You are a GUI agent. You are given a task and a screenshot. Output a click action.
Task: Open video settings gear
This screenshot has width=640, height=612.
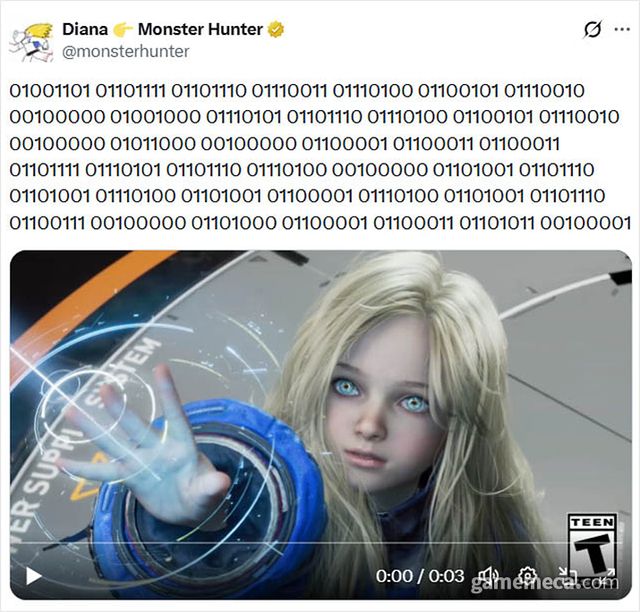[x=527, y=576]
